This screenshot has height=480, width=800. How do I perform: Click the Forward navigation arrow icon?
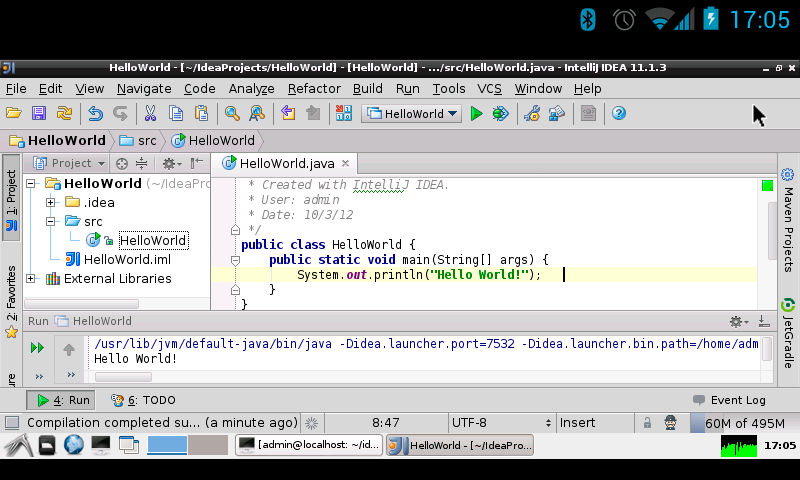point(313,113)
